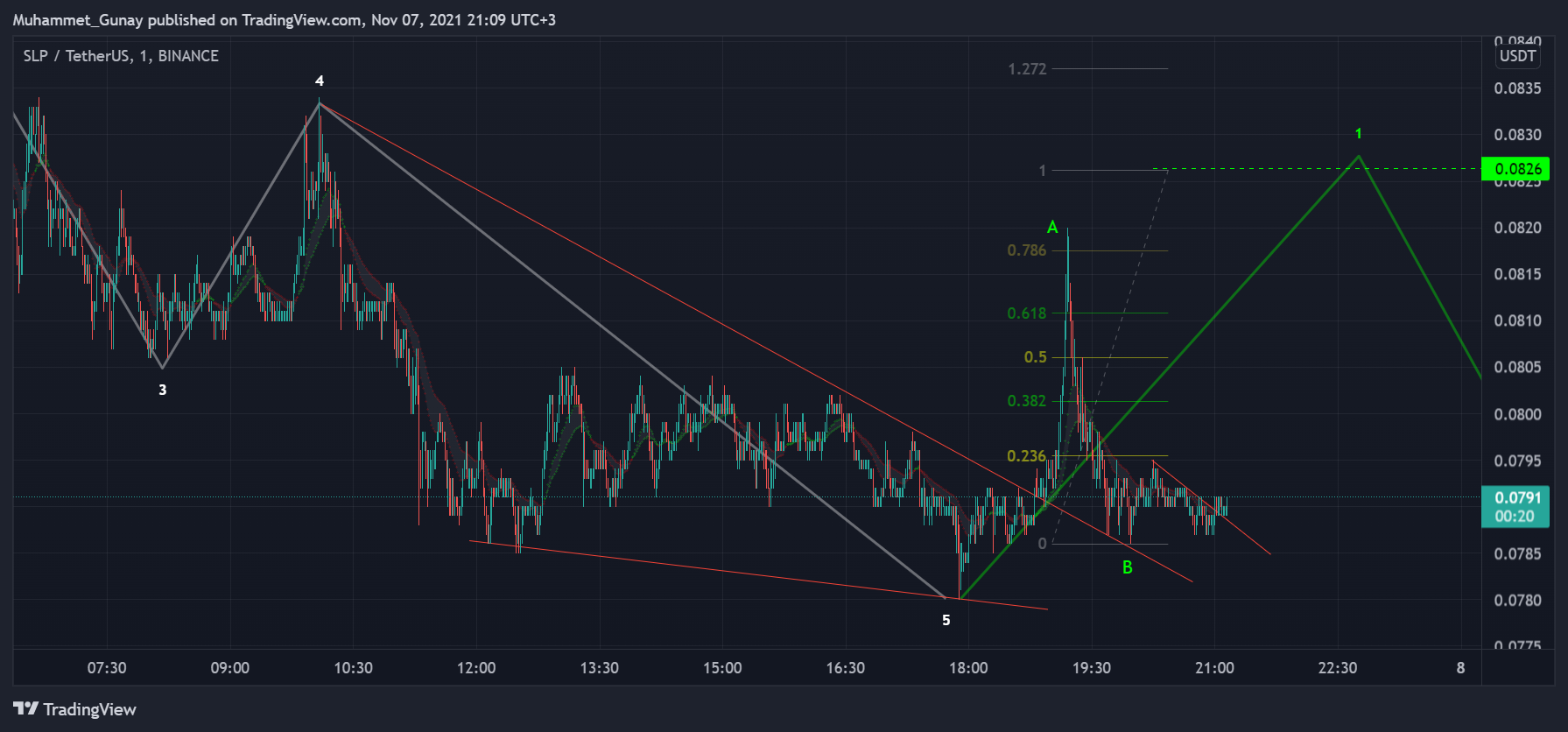
Task: Click the 0.236 Fibonacci level label
Action: coord(1027,456)
